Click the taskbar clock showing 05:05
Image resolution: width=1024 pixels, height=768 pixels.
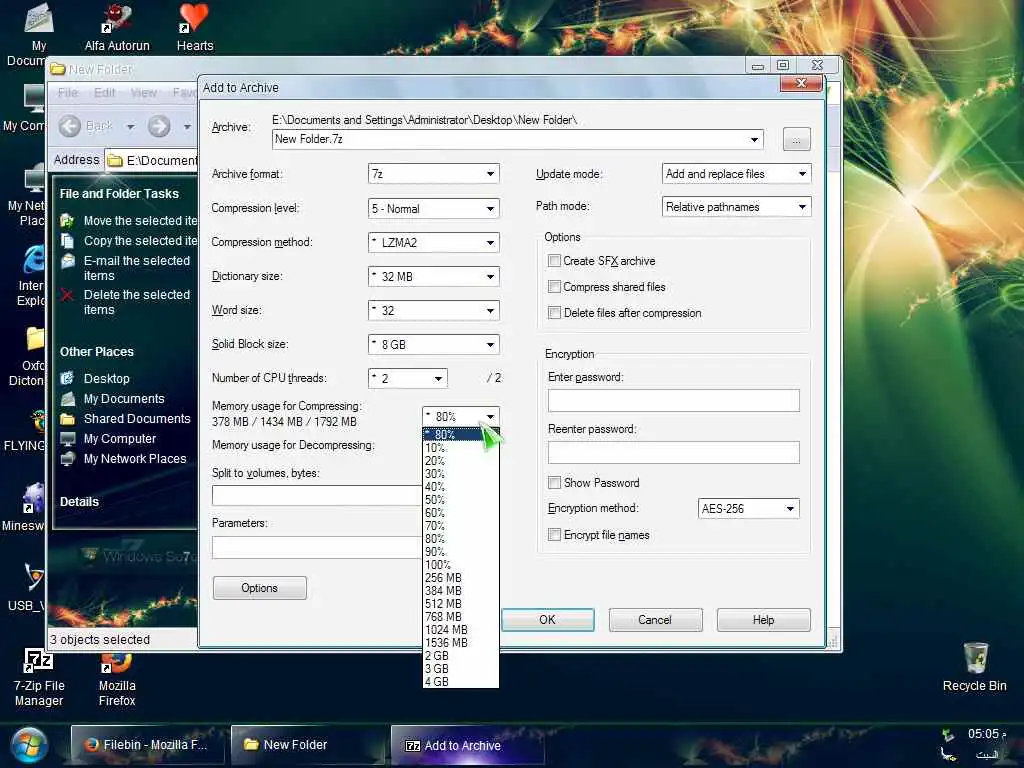(x=986, y=734)
